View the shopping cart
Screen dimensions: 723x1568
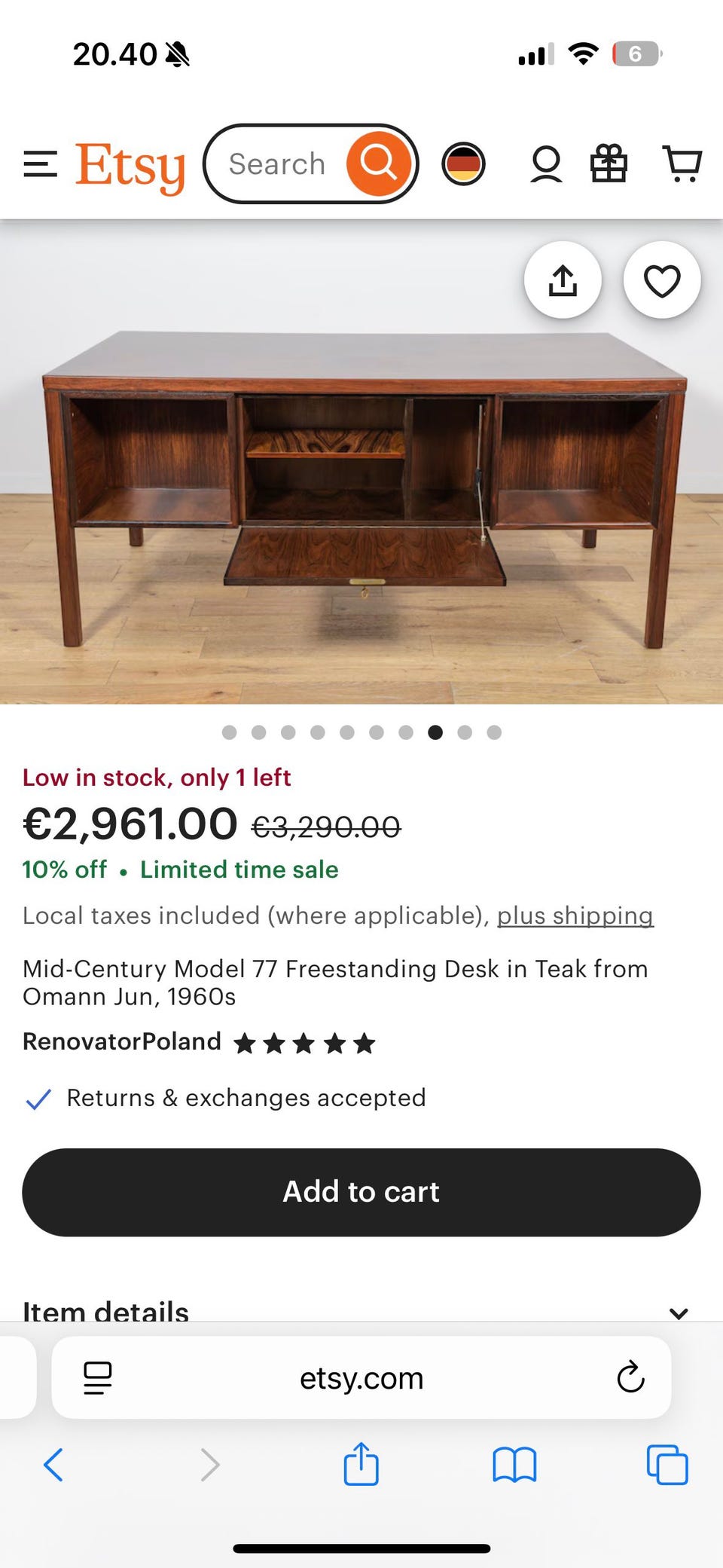pyautogui.click(x=682, y=164)
